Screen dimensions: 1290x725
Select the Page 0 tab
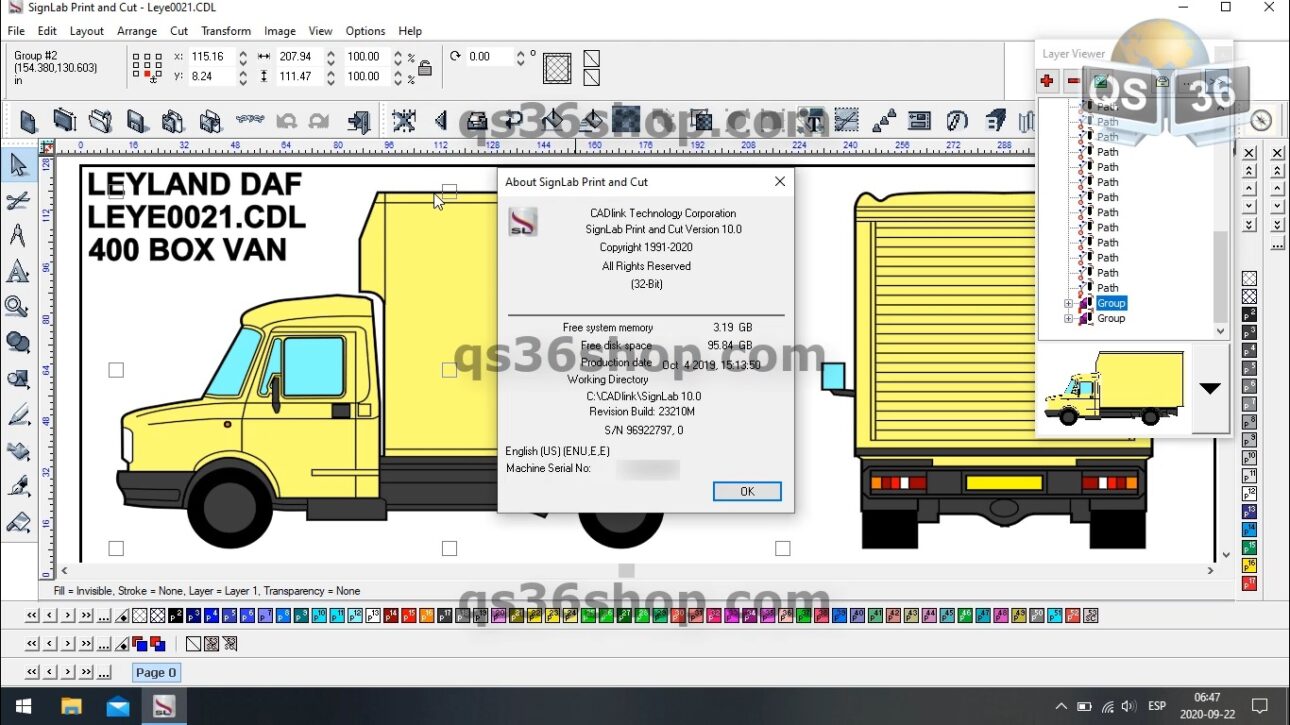coord(156,672)
